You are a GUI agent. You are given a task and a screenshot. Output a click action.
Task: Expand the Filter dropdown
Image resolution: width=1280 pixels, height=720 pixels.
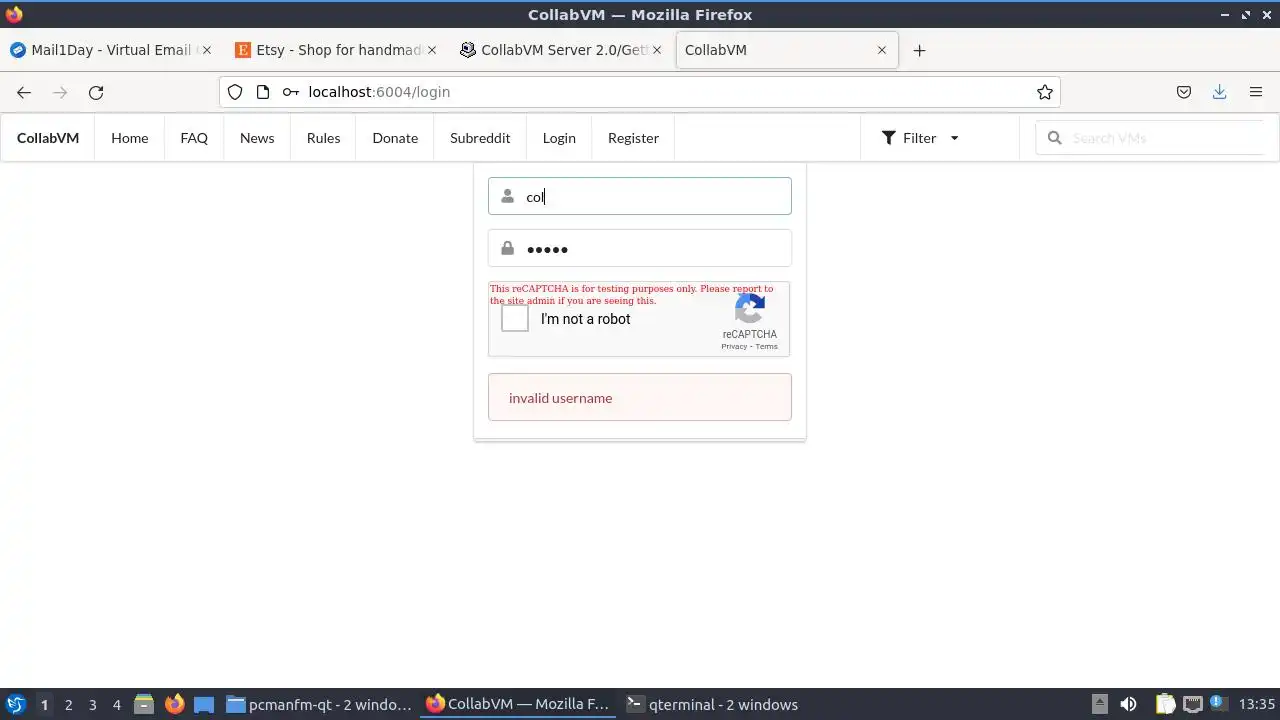920,138
